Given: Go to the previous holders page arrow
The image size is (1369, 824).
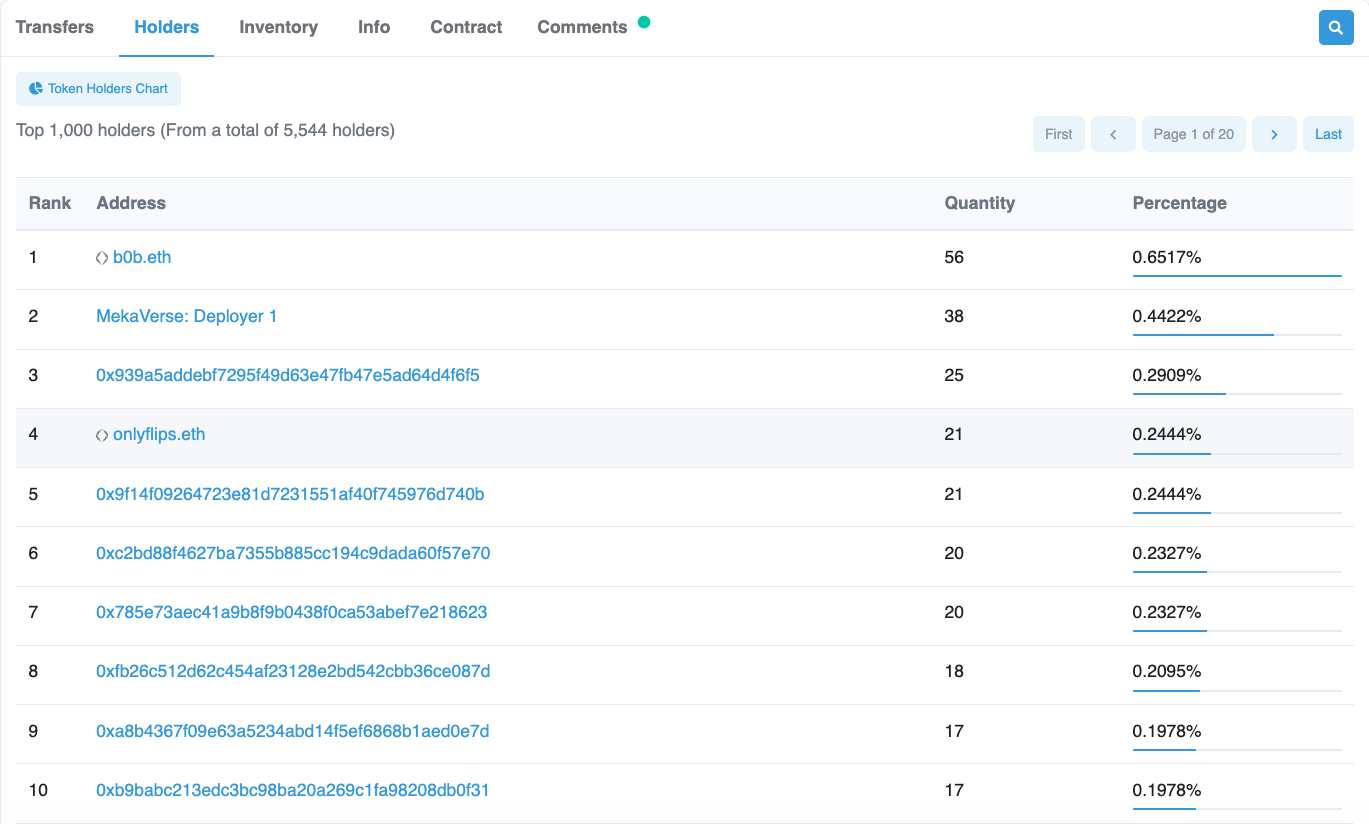Looking at the screenshot, I should point(1113,134).
